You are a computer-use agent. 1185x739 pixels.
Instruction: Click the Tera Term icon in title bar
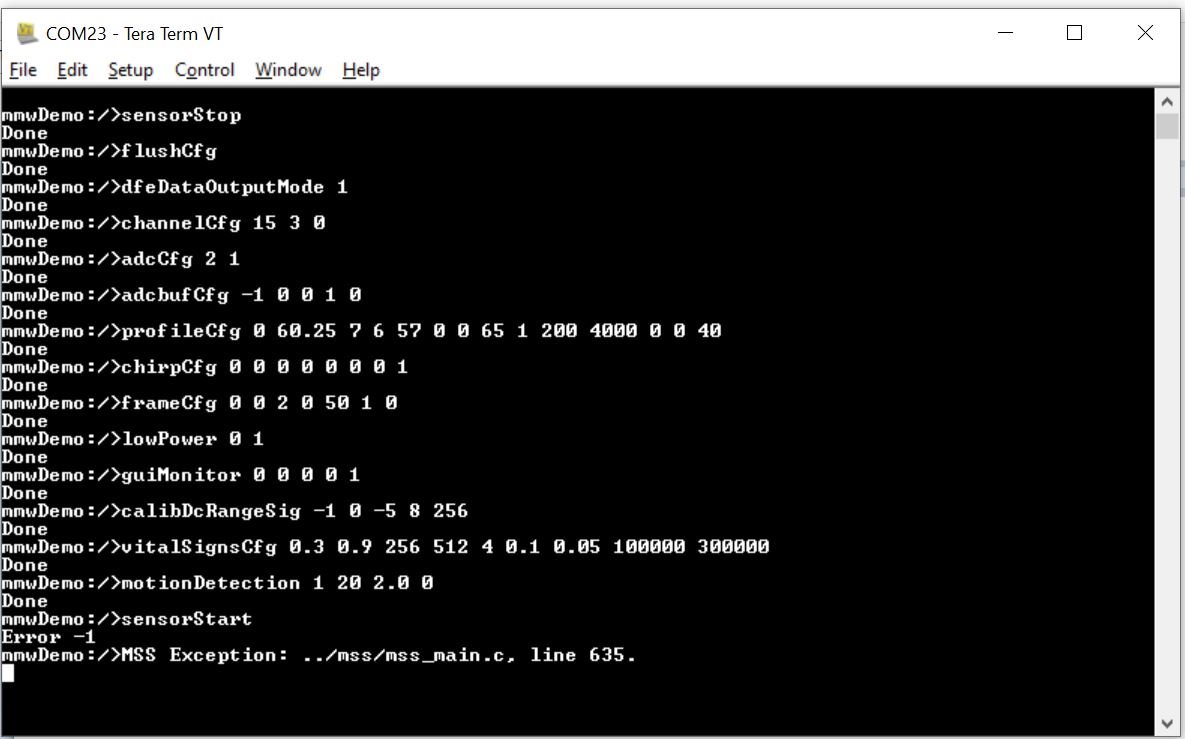point(27,33)
